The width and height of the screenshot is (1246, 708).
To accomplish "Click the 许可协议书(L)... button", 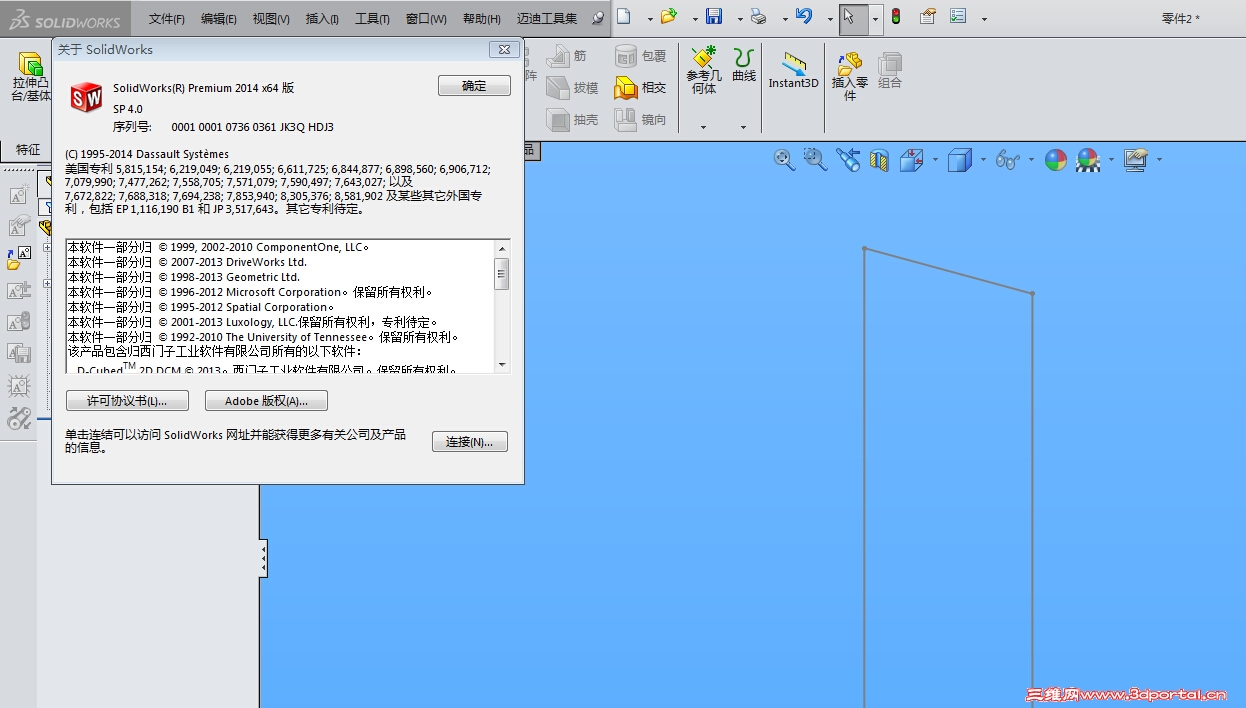I will click(127, 401).
